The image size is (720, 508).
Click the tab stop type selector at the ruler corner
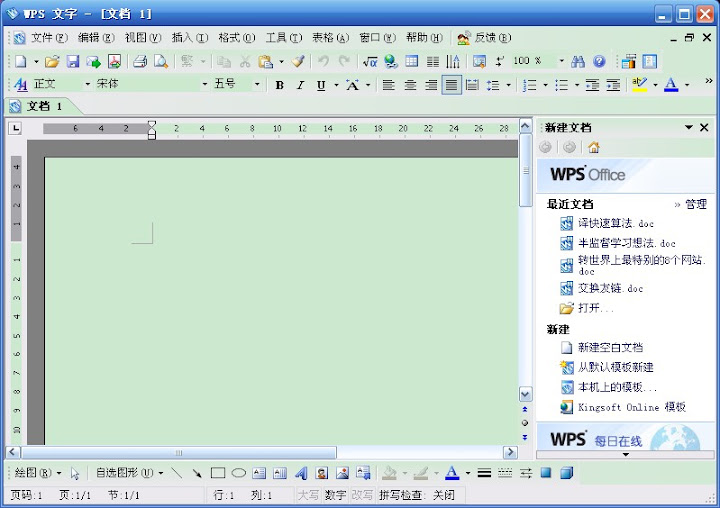tap(16, 128)
